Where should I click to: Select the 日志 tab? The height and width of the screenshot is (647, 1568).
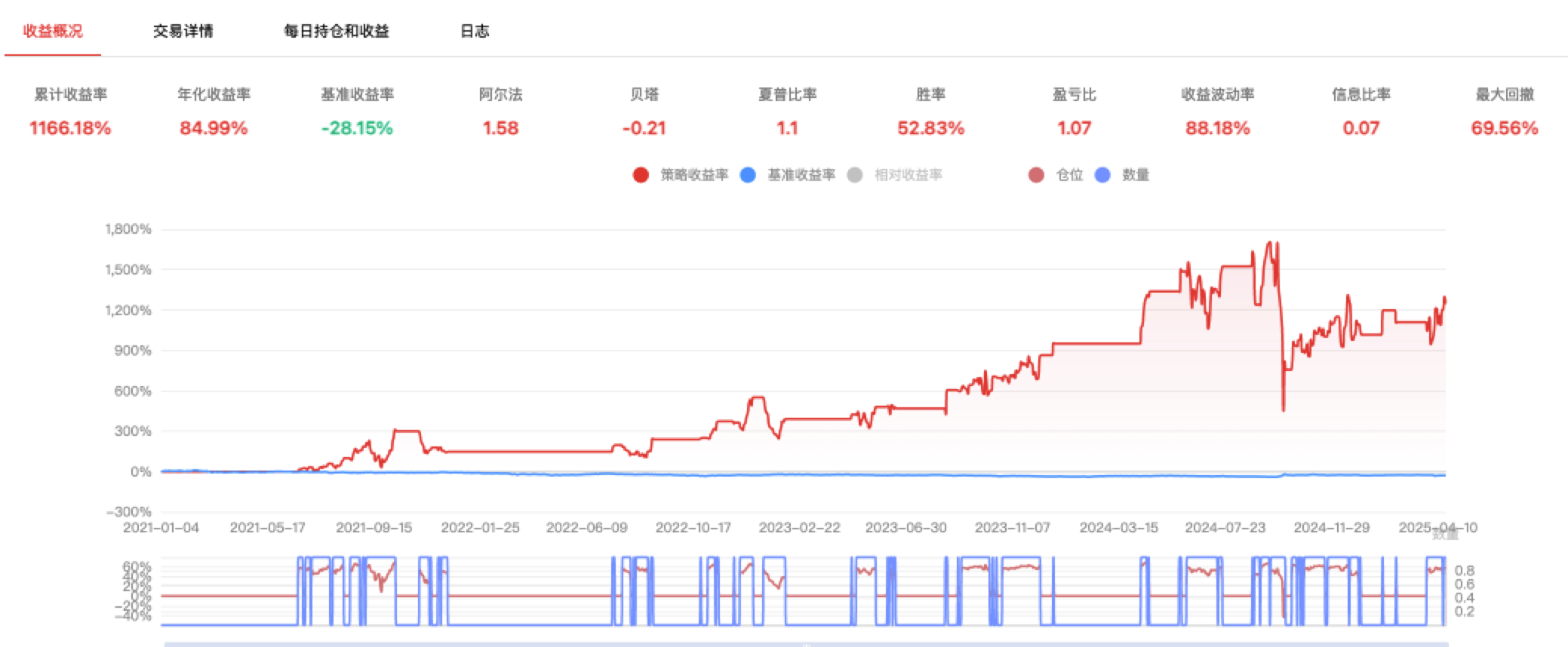tap(475, 31)
